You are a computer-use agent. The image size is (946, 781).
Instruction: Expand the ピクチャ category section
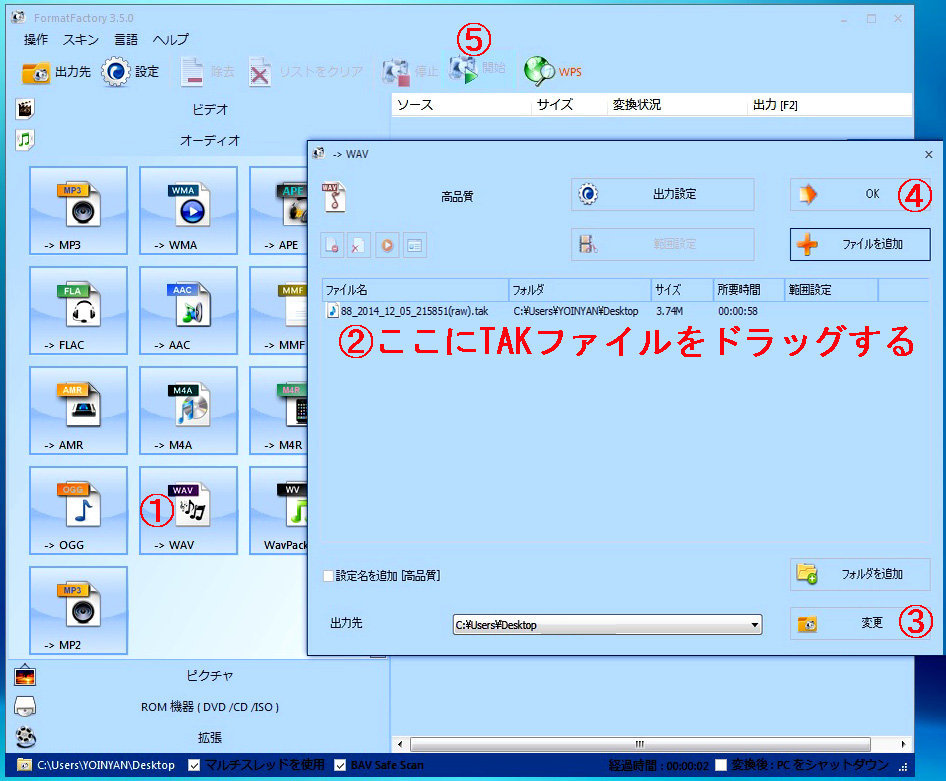(209, 676)
